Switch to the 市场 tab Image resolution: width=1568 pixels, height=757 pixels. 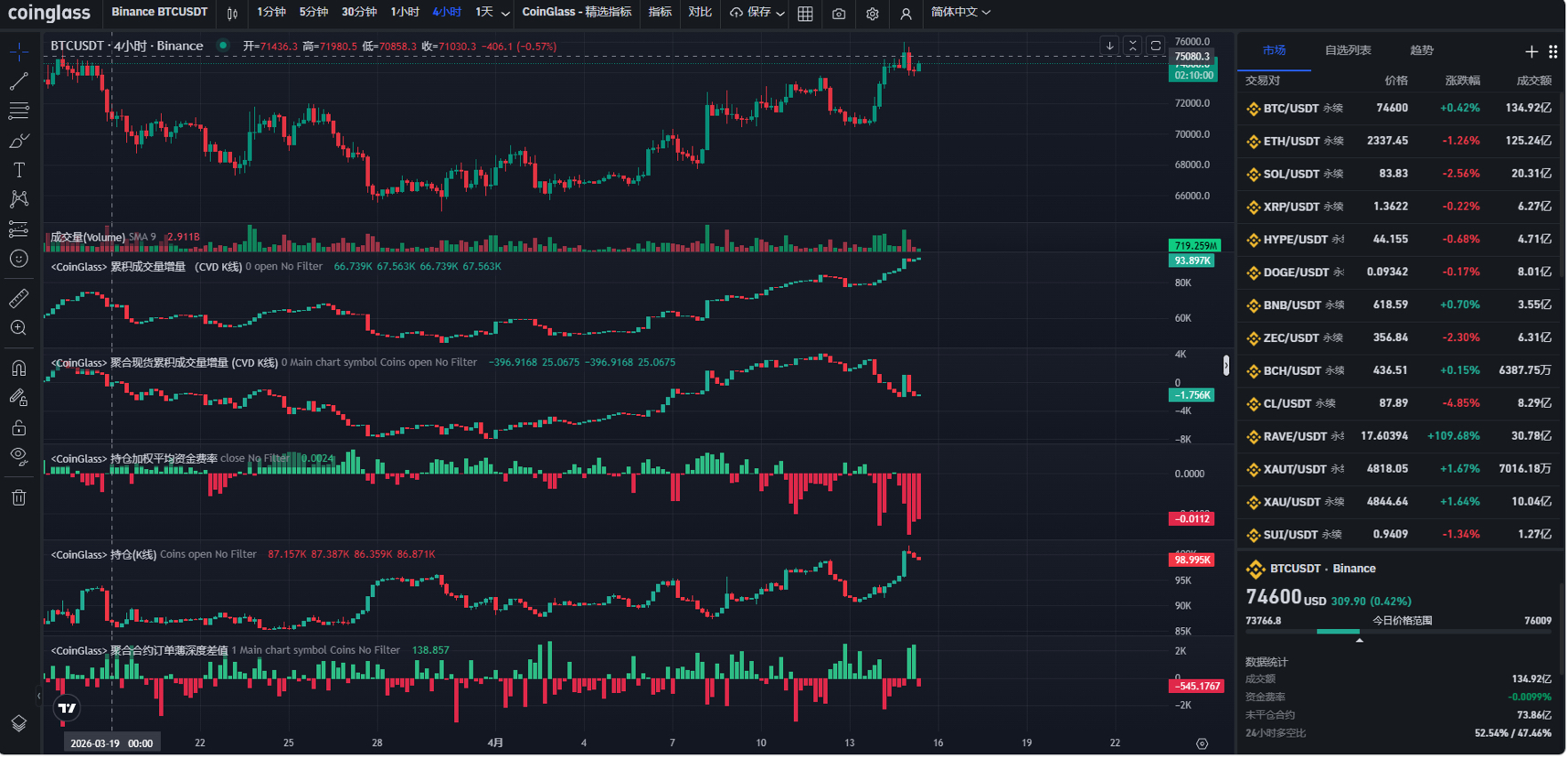pos(1274,50)
